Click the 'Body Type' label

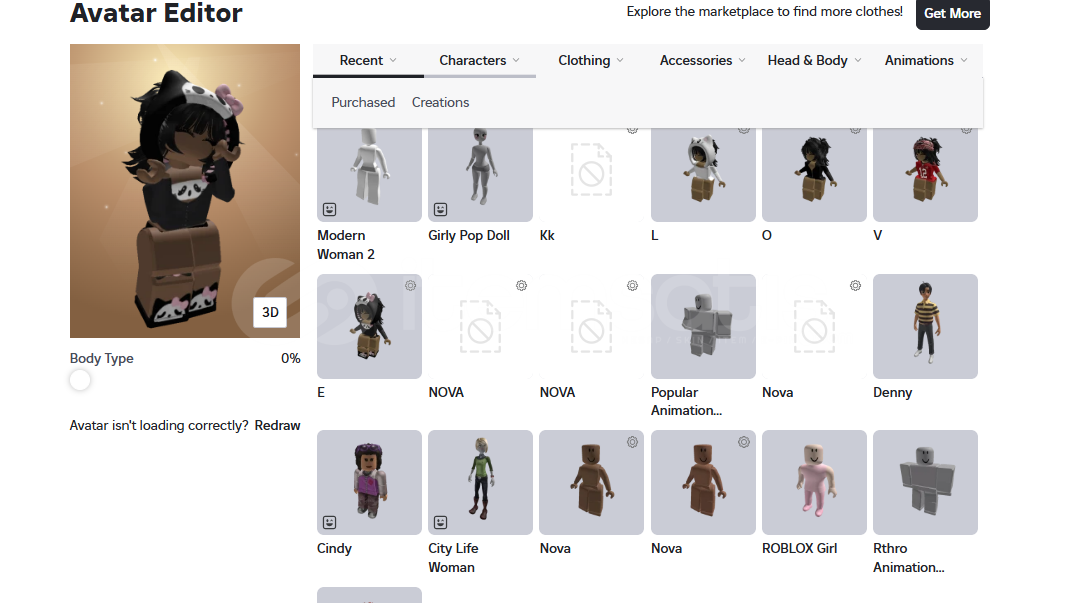pos(102,359)
